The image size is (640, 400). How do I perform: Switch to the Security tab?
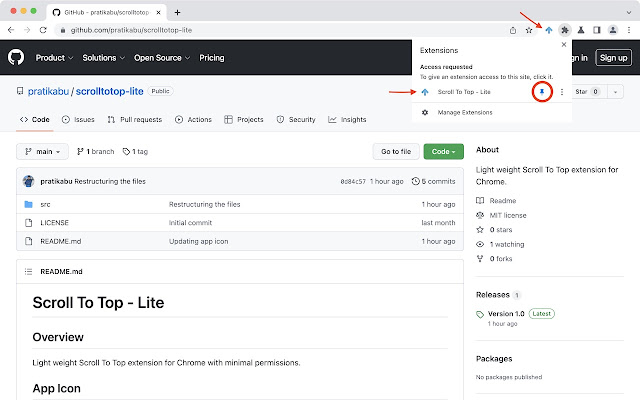(x=296, y=119)
